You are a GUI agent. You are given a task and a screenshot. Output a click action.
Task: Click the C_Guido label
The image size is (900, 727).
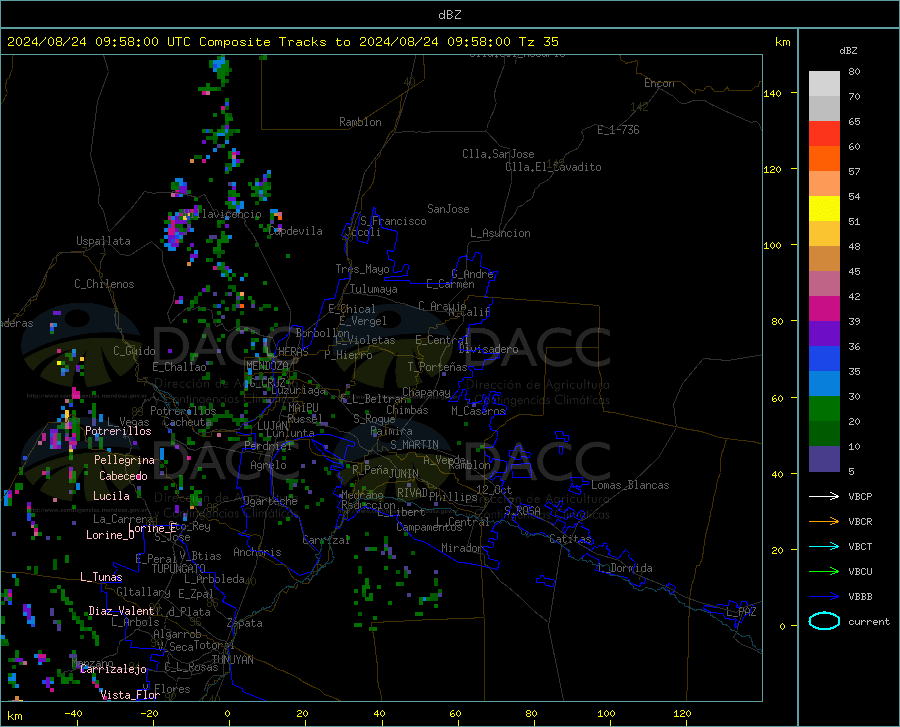pyautogui.click(x=134, y=351)
